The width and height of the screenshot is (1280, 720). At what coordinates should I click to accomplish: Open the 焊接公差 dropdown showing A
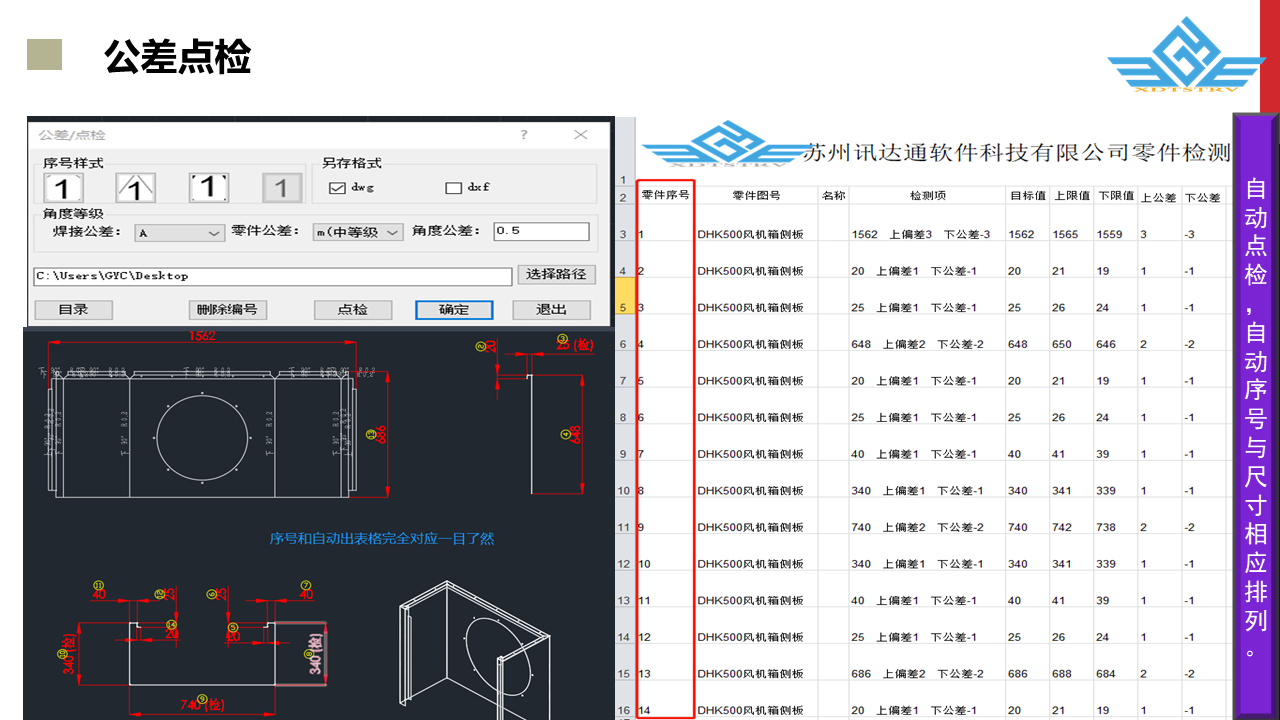click(x=180, y=232)
